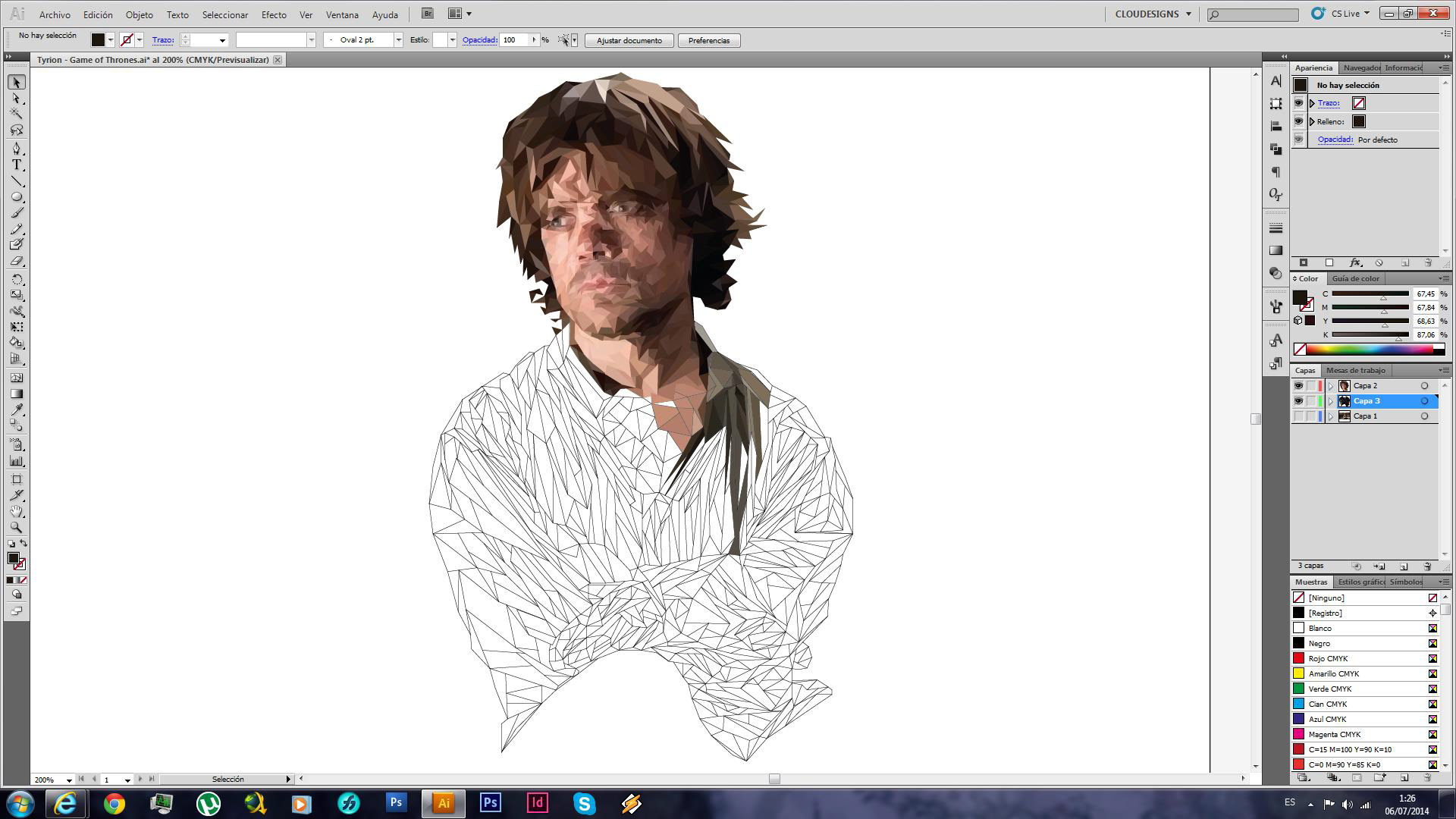Select the Hand tool
The image size is (1456, 819).
coord(17,511)
